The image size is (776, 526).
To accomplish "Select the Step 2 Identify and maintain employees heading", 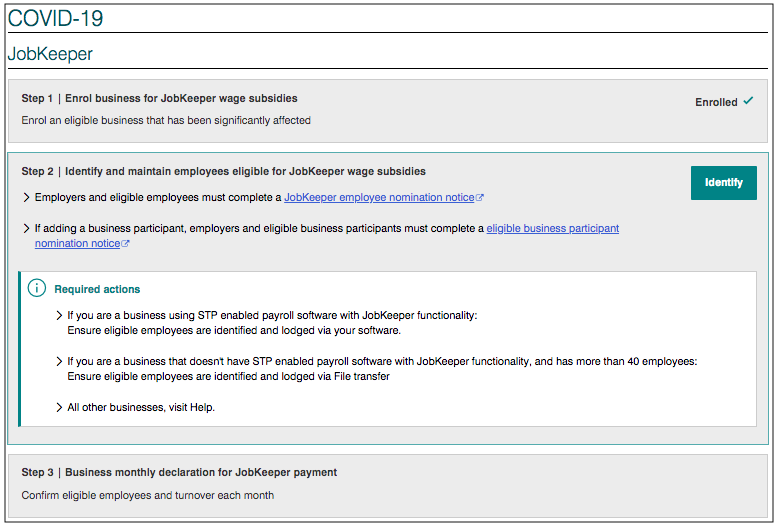I will (x=223, y=171).
